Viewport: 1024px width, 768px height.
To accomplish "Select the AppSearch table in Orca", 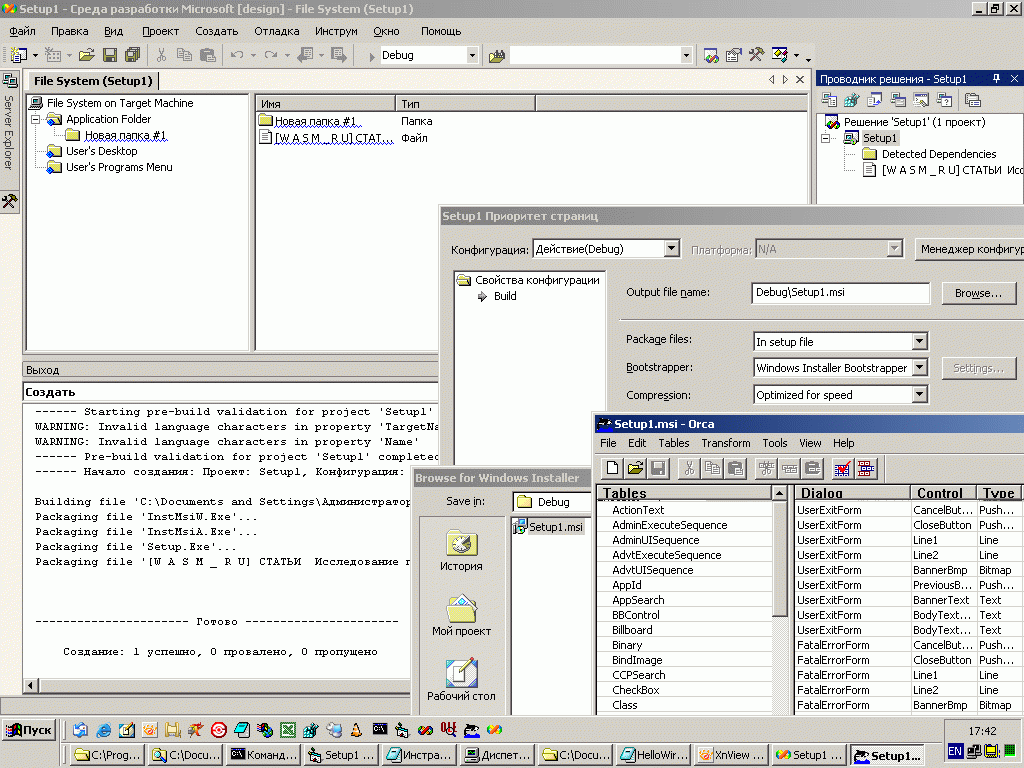I will click(638, 600).
